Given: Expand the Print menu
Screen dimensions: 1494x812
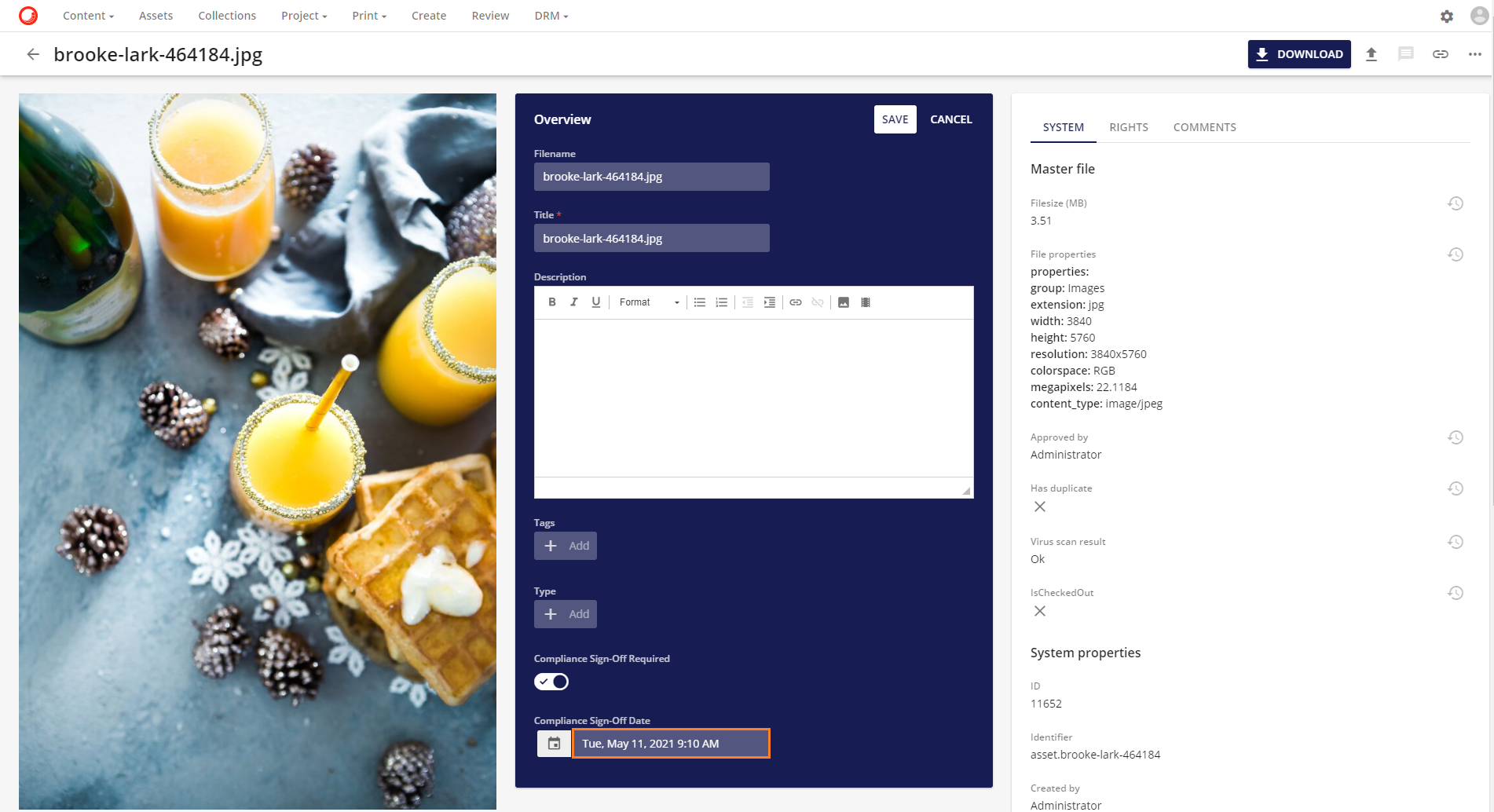Looking at the screenshot, I should [369, 16].
